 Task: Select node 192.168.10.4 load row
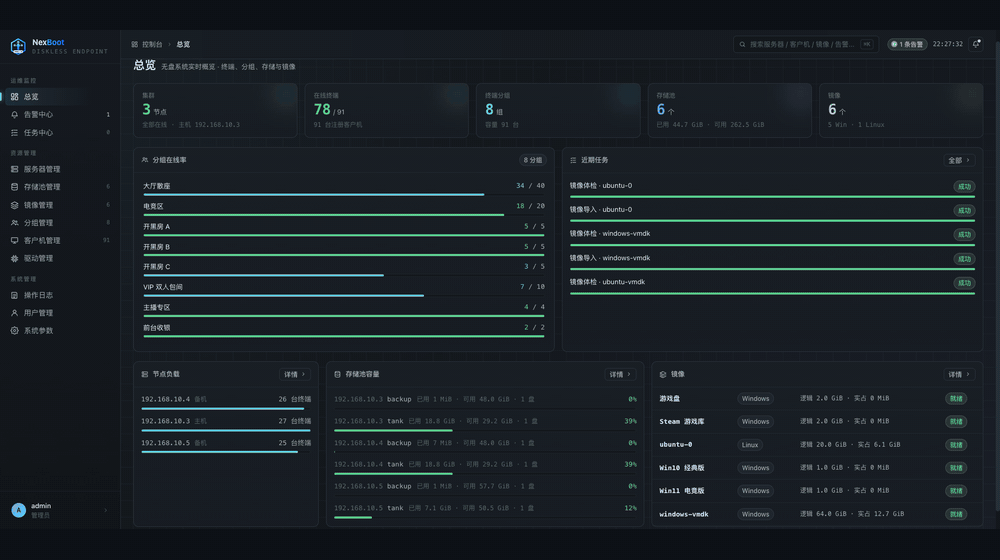click(226, 402)
